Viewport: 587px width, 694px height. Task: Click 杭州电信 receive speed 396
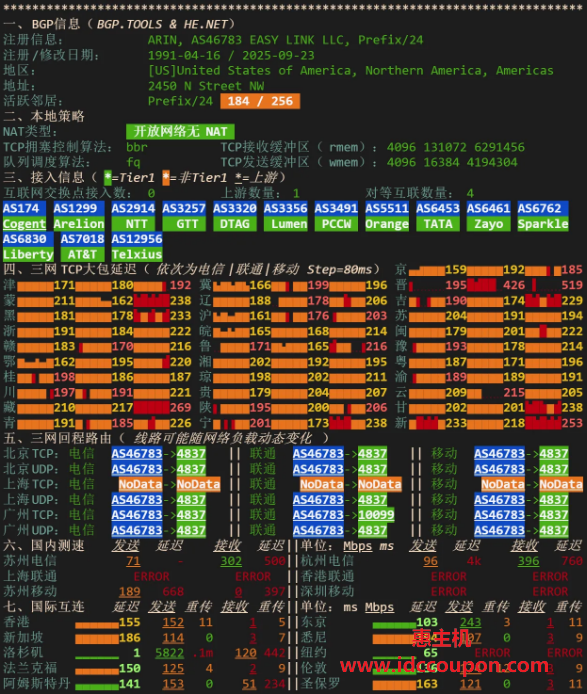point(529,561)
